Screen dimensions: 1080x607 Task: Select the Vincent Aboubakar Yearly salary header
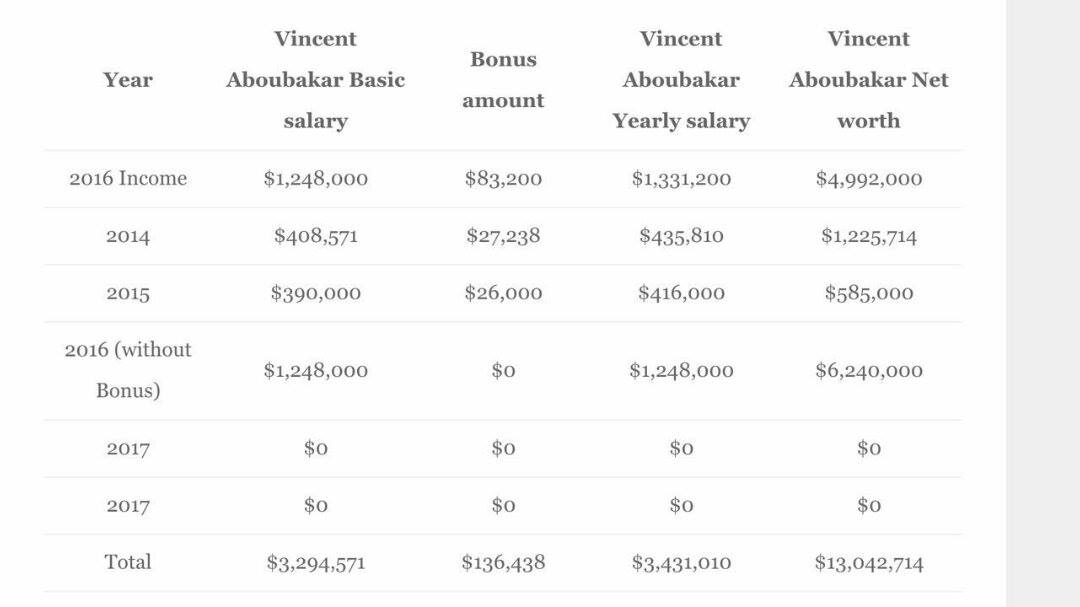[x=681, y=80]
